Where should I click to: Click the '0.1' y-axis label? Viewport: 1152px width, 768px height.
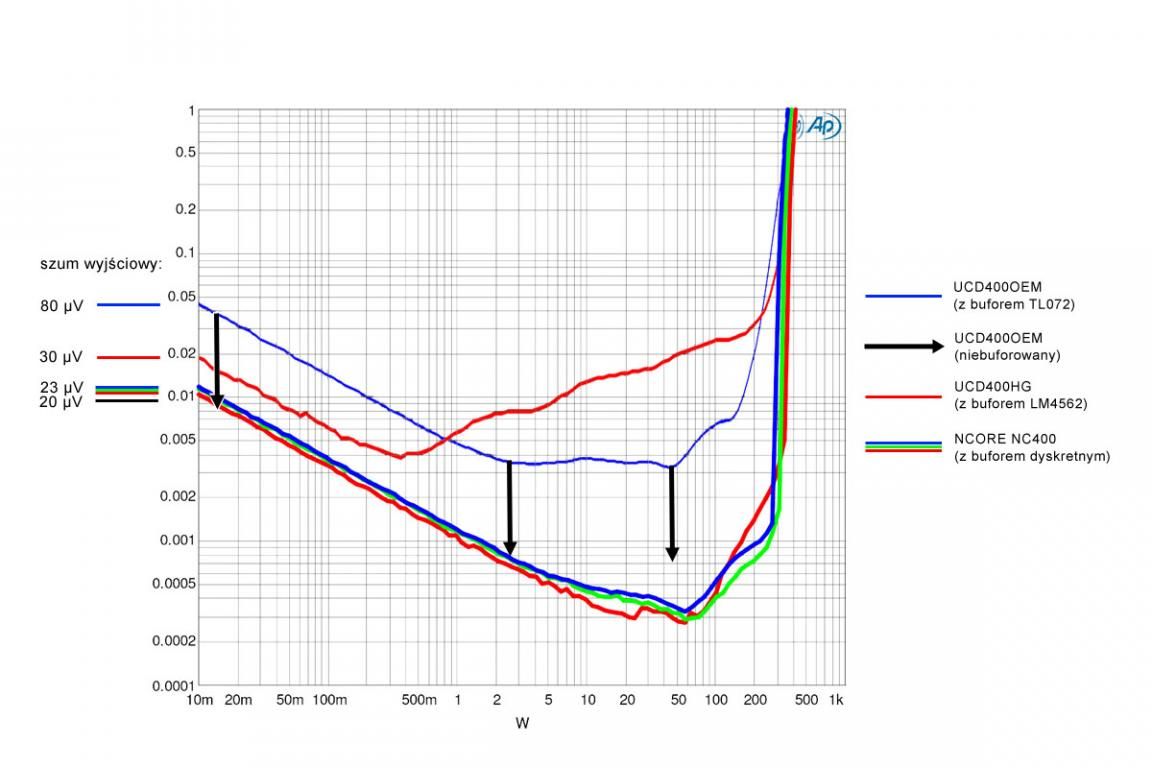[186, 253]
